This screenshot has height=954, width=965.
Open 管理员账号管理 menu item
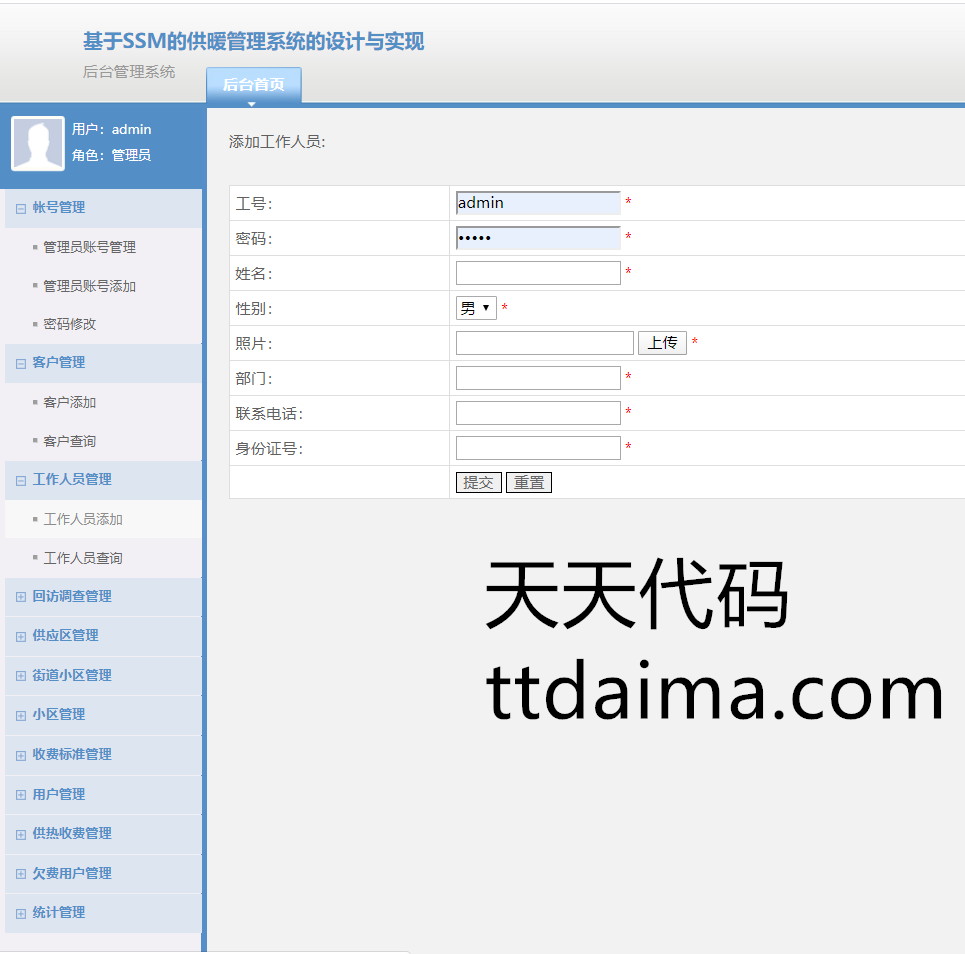pos(89,247)
